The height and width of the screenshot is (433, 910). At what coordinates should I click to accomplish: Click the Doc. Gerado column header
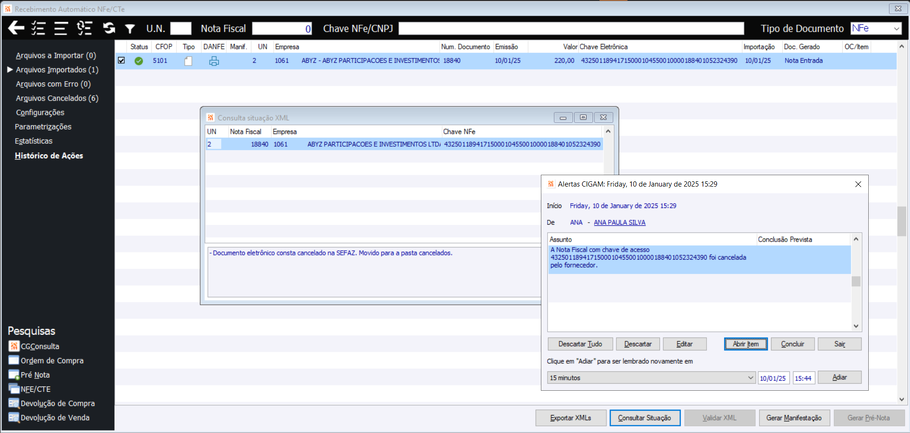(x=811, y=46)
